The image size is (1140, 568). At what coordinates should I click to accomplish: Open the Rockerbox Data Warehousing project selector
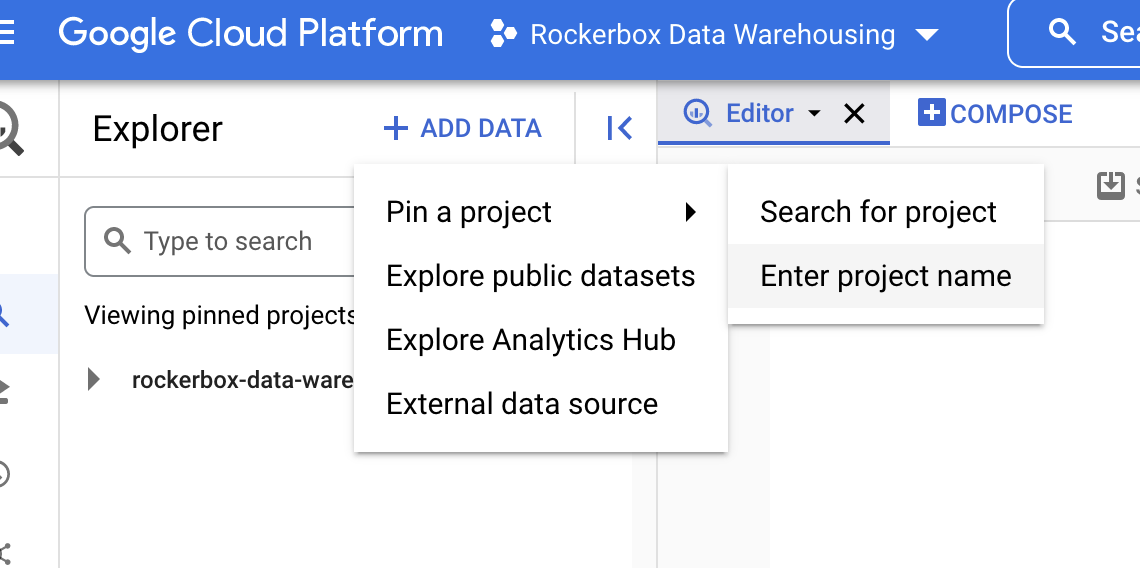pos(714,34)
